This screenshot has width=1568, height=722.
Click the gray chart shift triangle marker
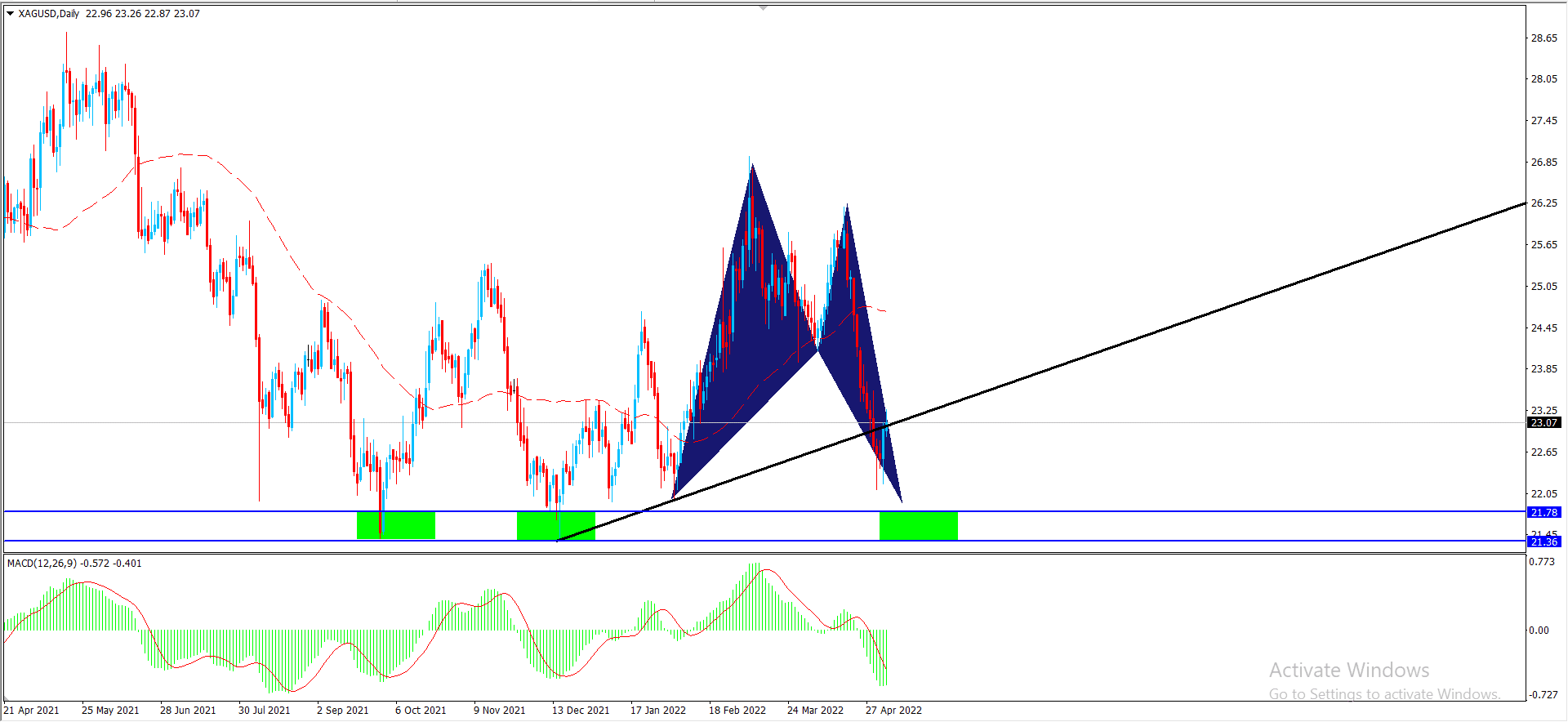click(763, 7)
